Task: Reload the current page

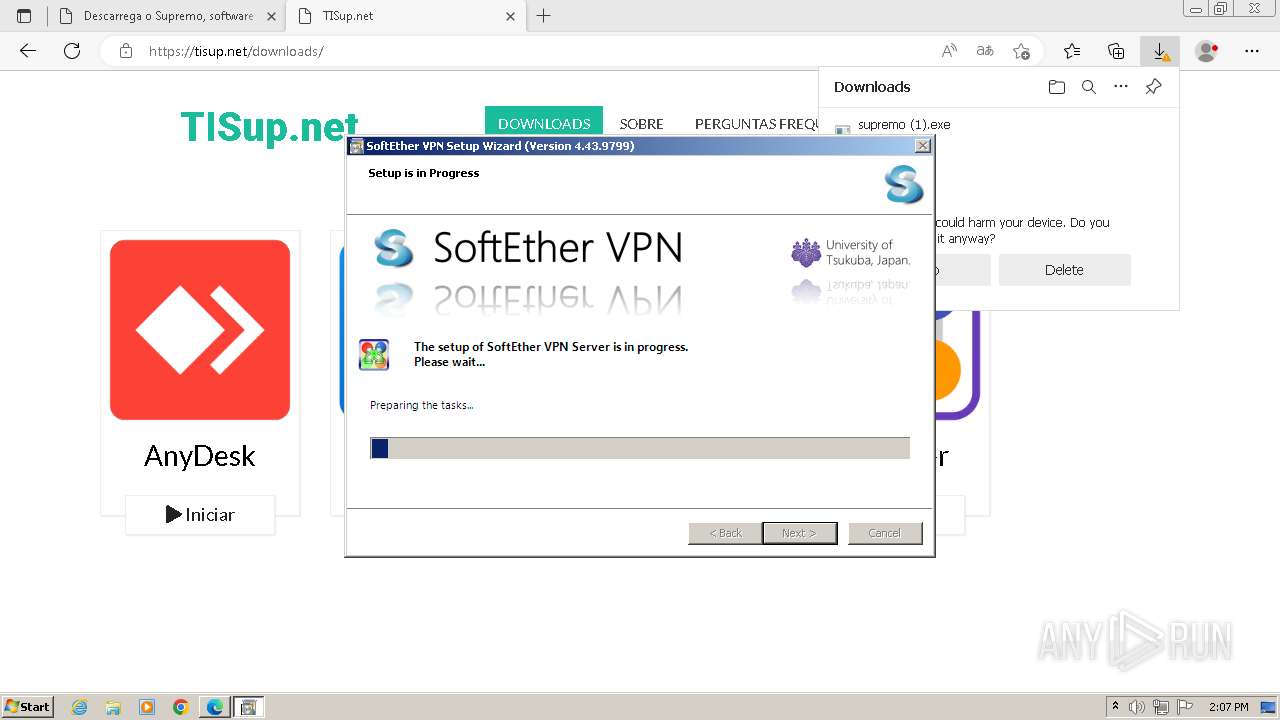Action: (72, 51)
